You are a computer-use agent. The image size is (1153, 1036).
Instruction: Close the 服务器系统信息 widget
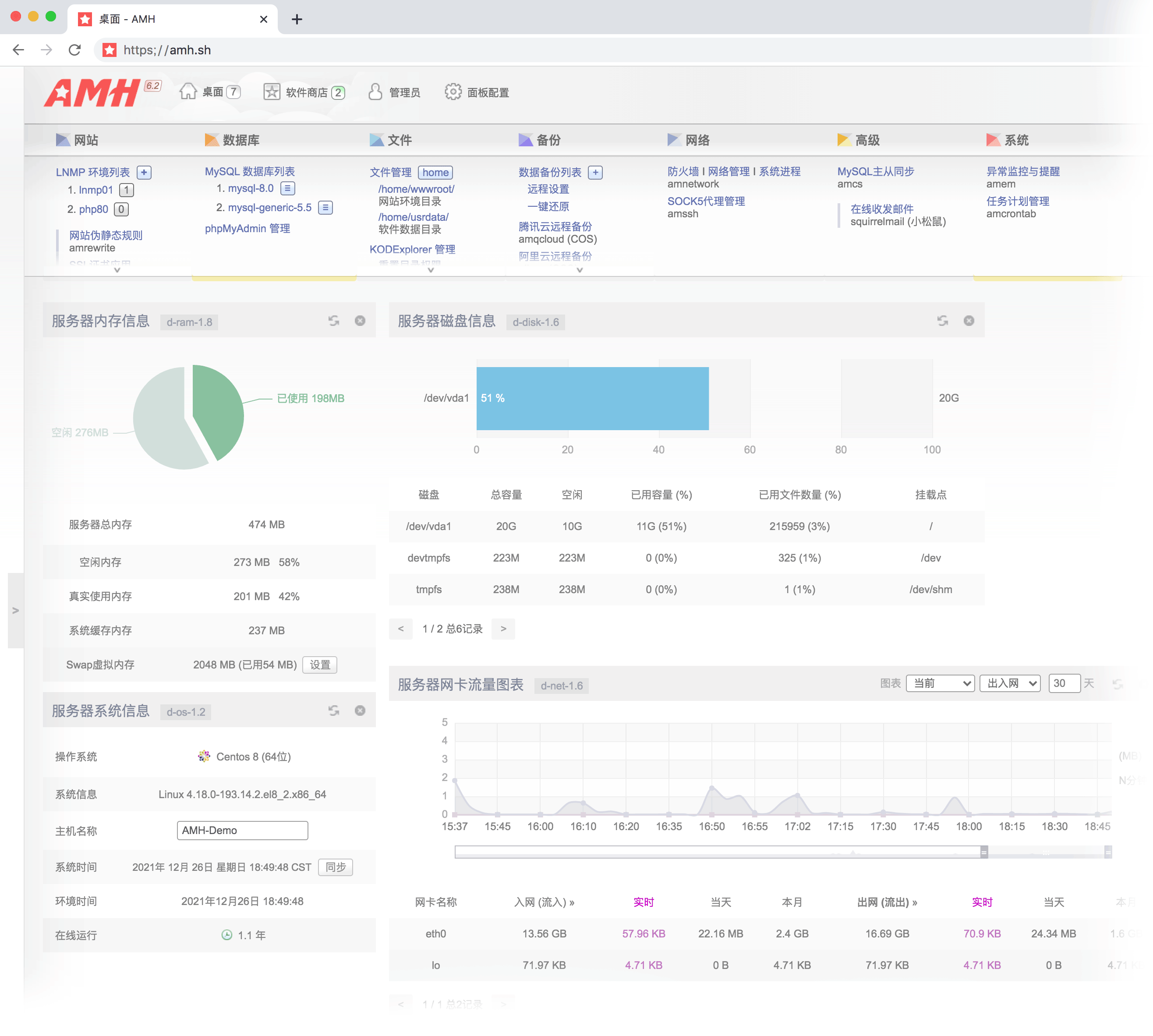point(360,711)
